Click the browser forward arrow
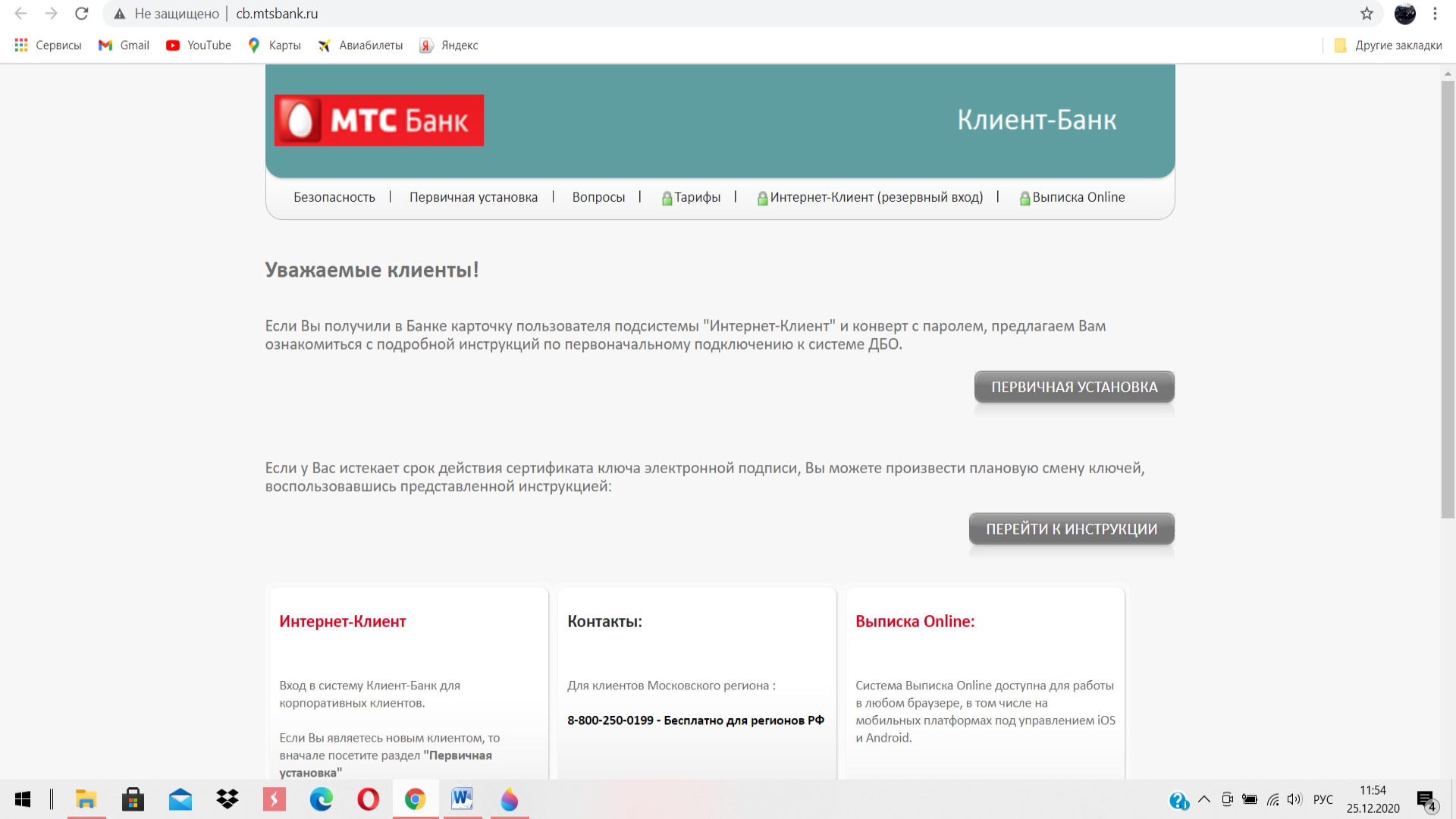Screen dimensions: 1456x819 [51, 14]
